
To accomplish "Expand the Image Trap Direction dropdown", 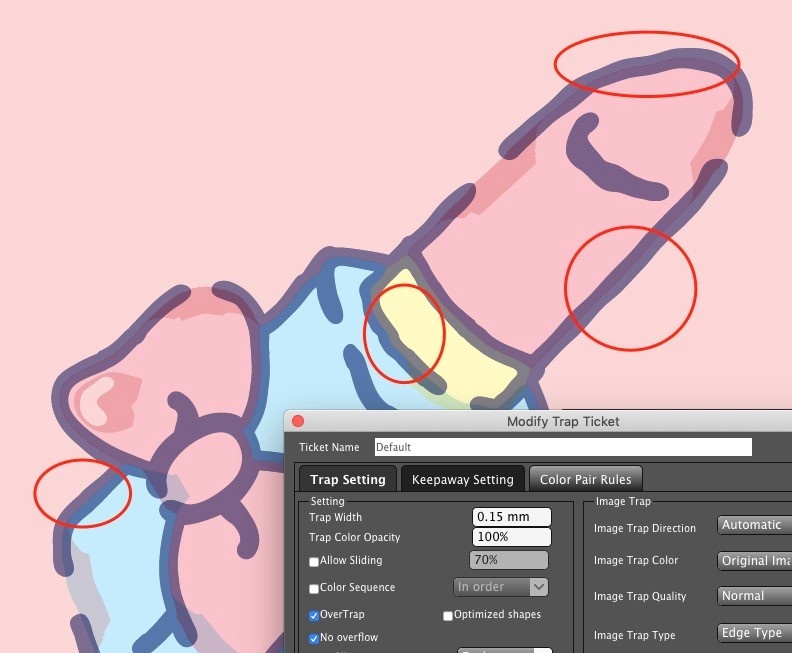I will click(x=754, y=525).
